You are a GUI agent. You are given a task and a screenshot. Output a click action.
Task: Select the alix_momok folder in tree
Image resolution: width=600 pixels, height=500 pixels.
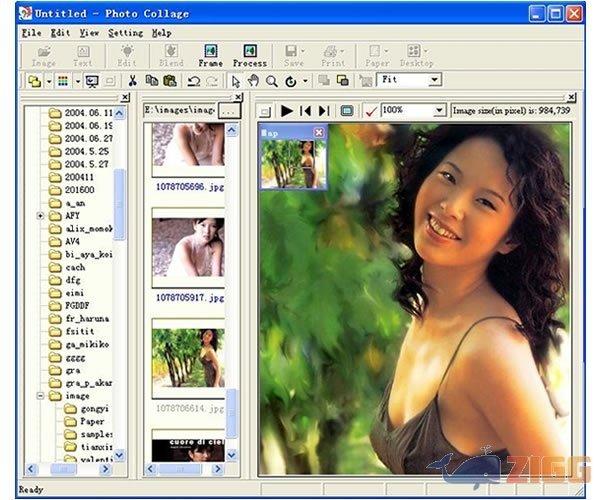click(x=87, y=229)
